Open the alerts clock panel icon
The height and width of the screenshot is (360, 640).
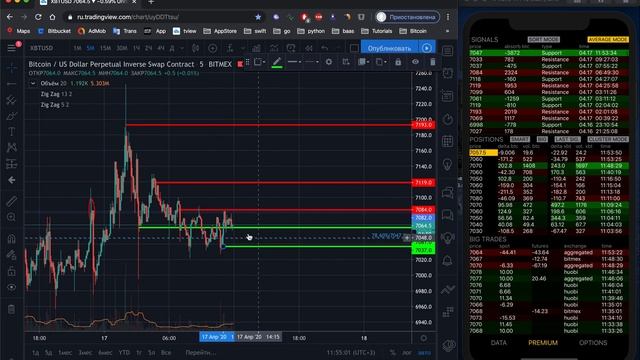[448, 73]
